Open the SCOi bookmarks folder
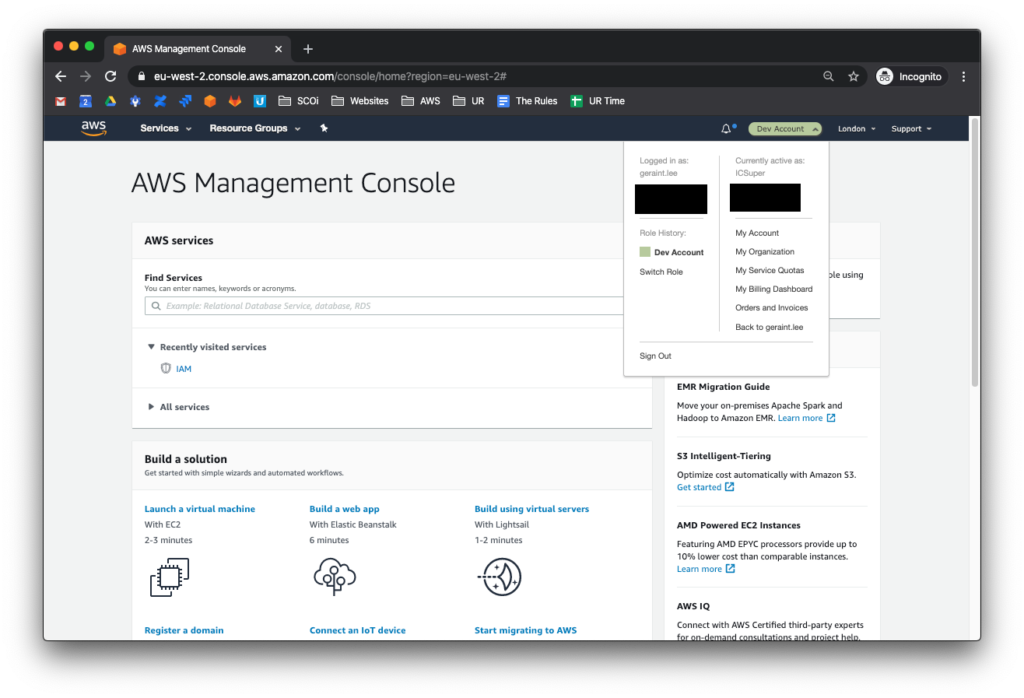This screenshot has width=1024, height=698. [299, 101]
